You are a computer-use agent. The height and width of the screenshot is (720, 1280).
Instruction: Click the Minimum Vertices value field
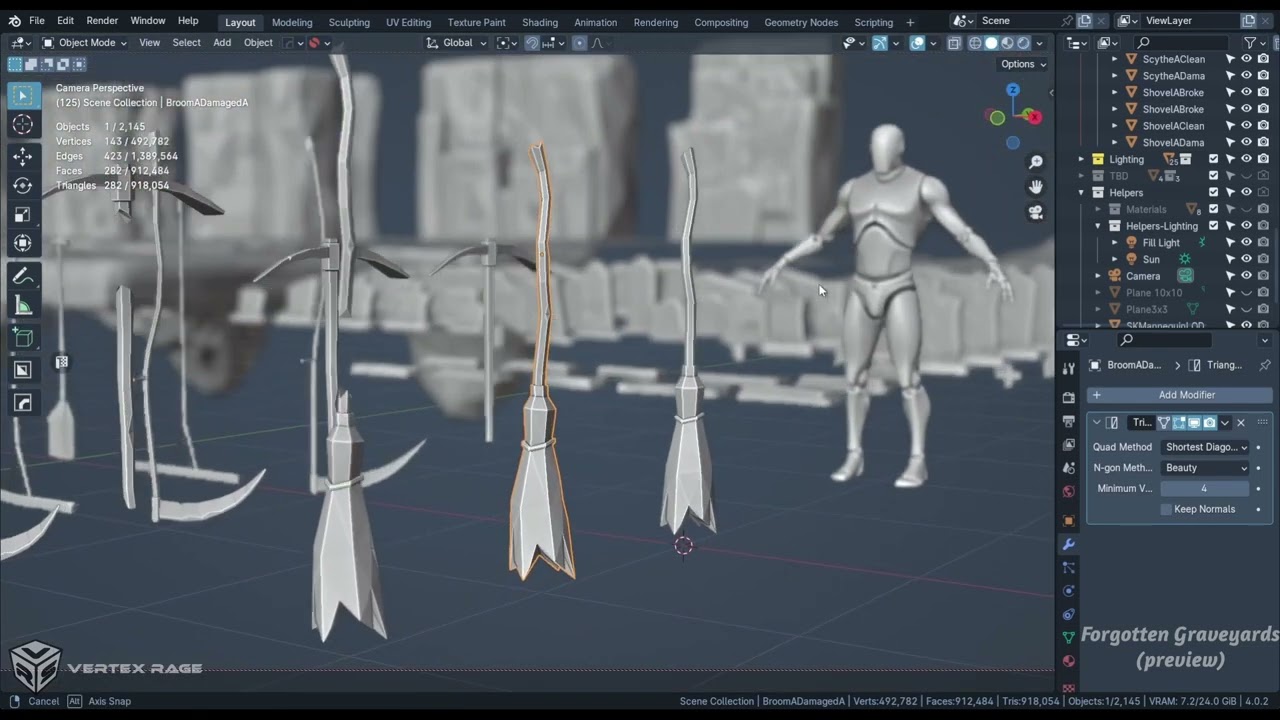[x=1204, y=489]
